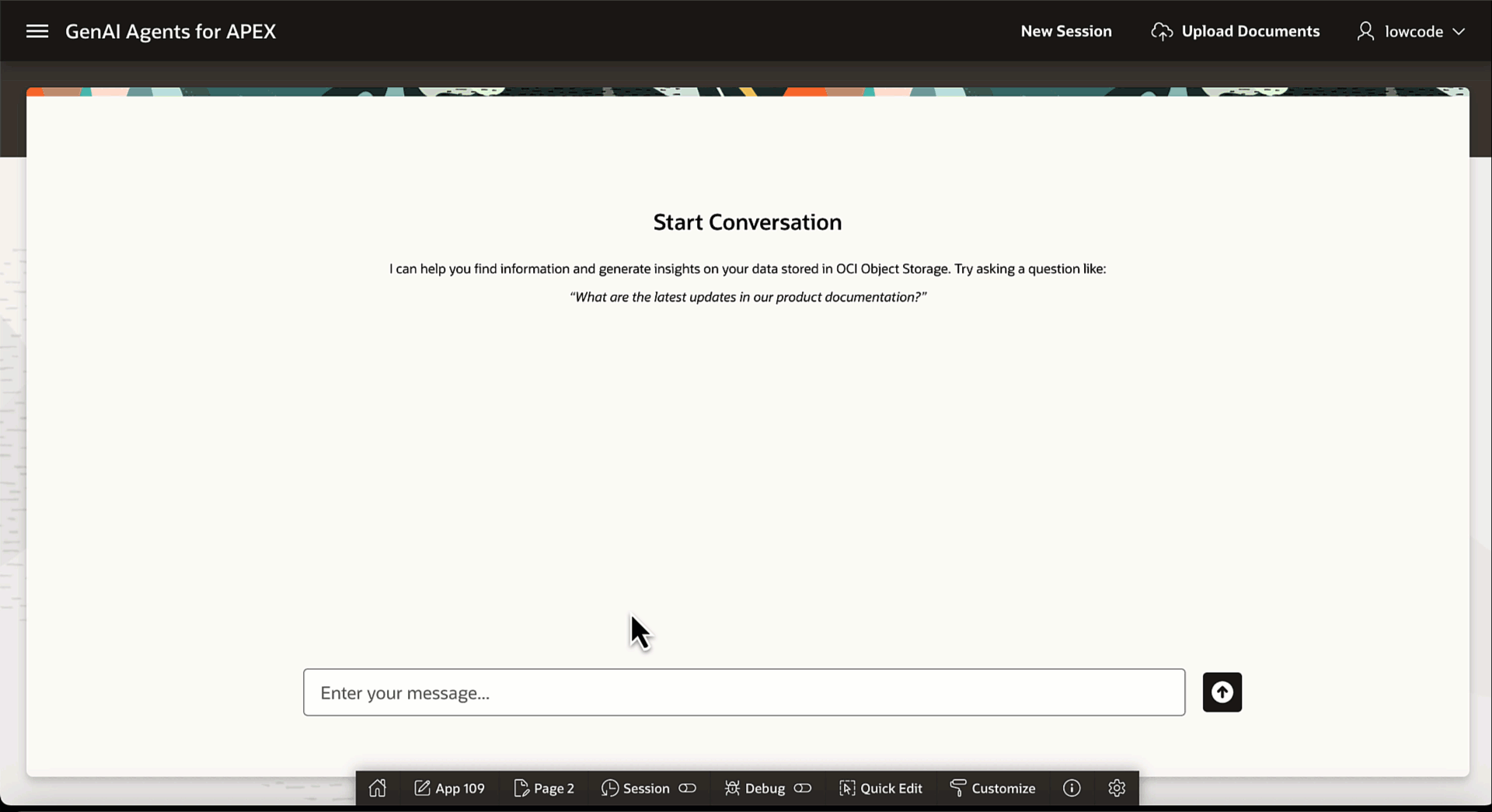Screen dimensions: 1492x812
Task: Go to home in the developer toolbar
Action: coord(378,788)
